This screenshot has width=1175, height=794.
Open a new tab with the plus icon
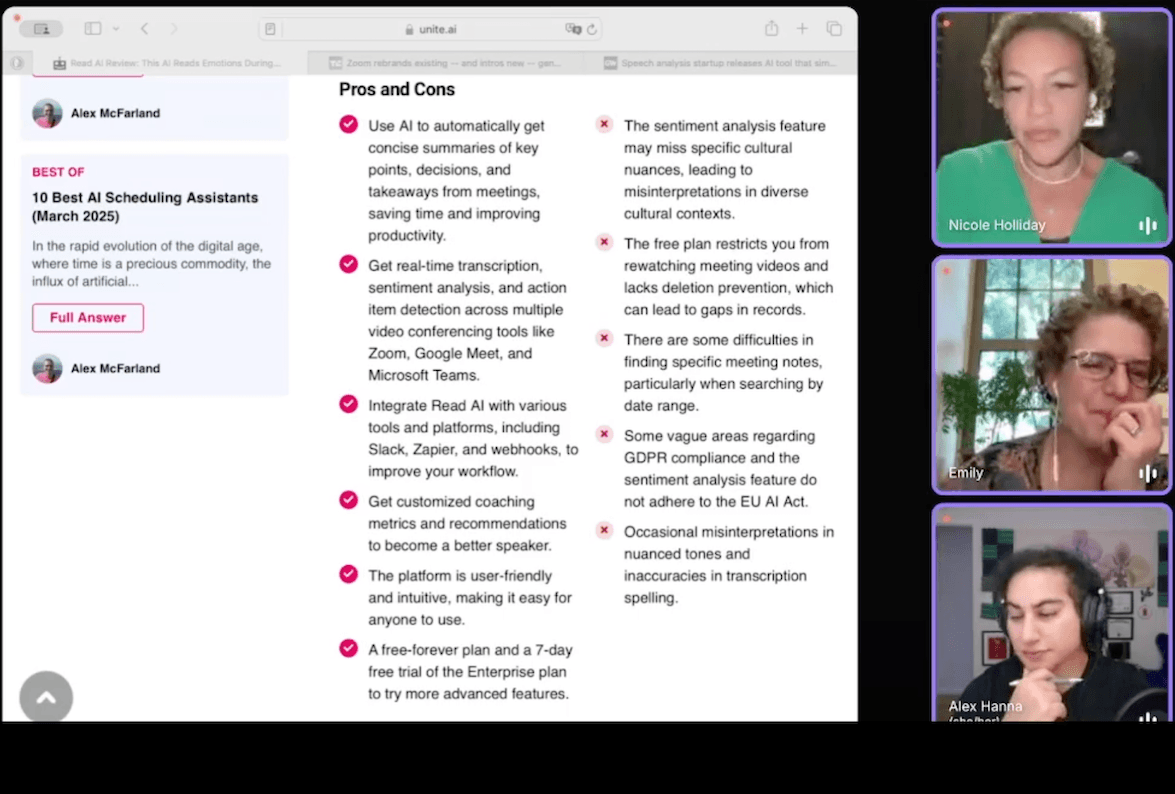tap(802, 28)
